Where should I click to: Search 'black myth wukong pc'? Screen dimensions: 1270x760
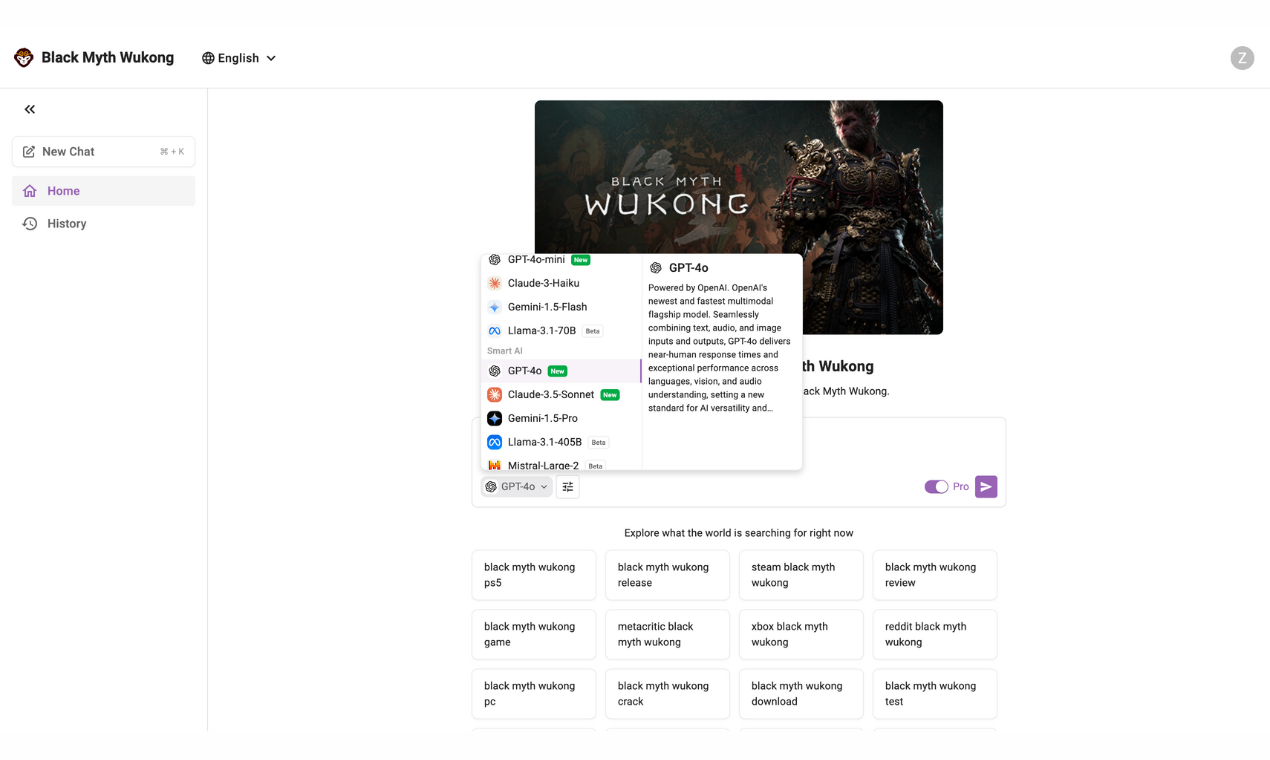534,694
